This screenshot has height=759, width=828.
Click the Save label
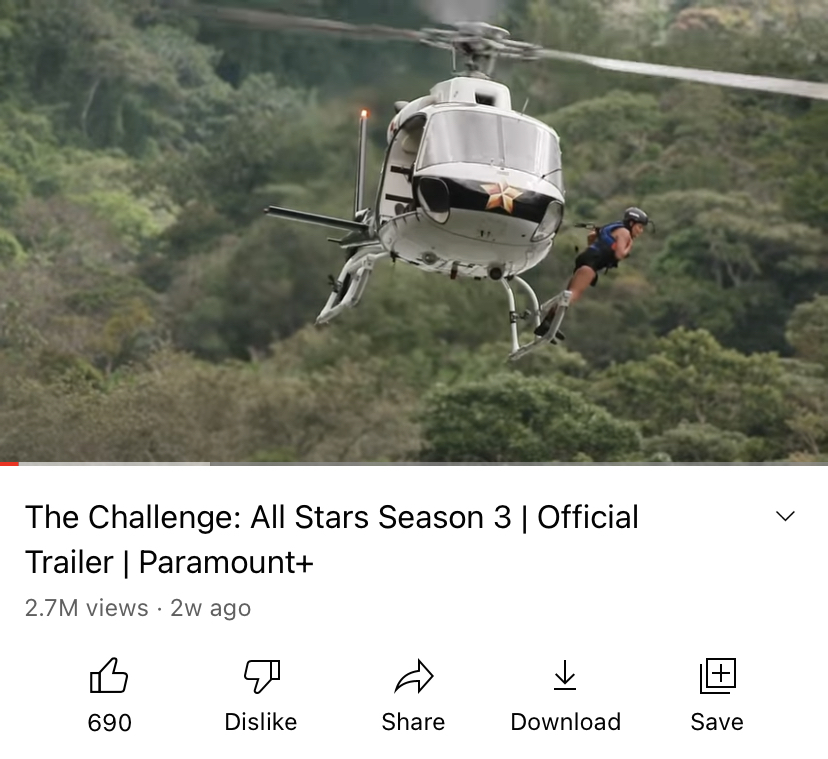point(717,722)
